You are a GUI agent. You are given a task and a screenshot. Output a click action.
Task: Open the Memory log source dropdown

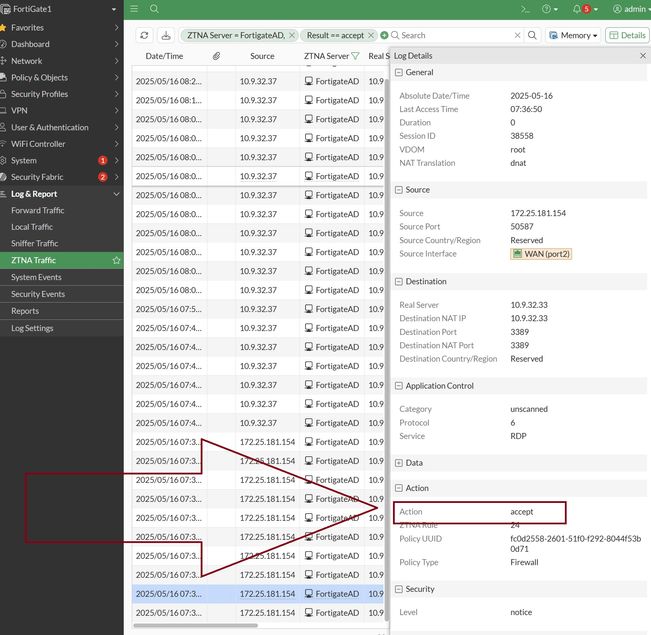[573, 35]
